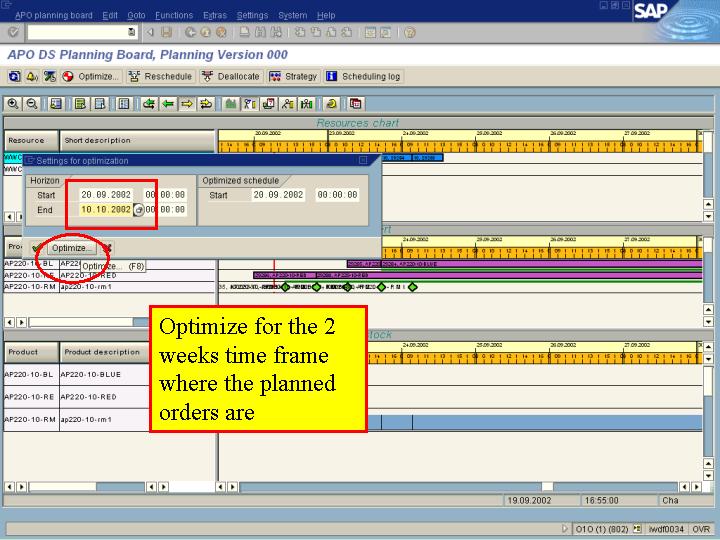
Task: Click the green Back arrow icon
Action: [x=190, y=32]
